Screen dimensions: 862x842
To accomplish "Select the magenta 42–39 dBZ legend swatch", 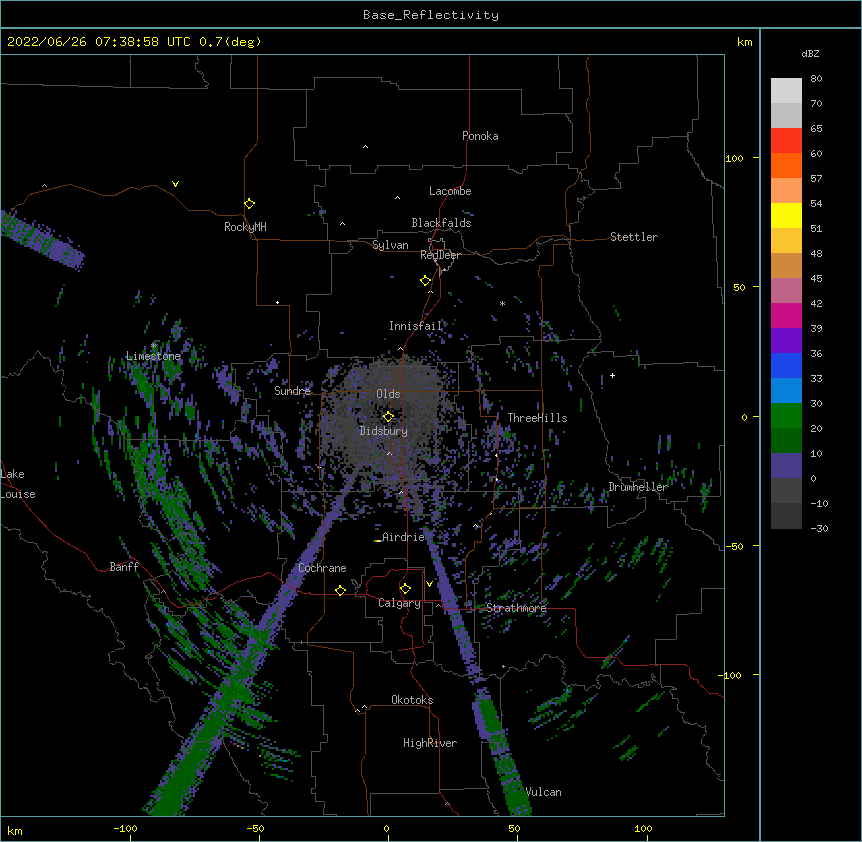I will pos(786,315).
